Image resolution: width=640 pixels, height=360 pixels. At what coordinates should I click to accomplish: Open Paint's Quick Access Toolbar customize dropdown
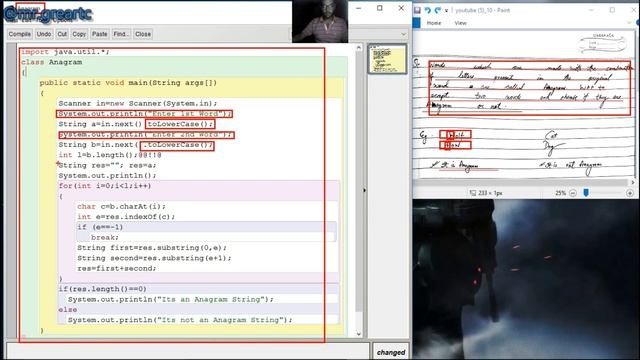[447, 11]
